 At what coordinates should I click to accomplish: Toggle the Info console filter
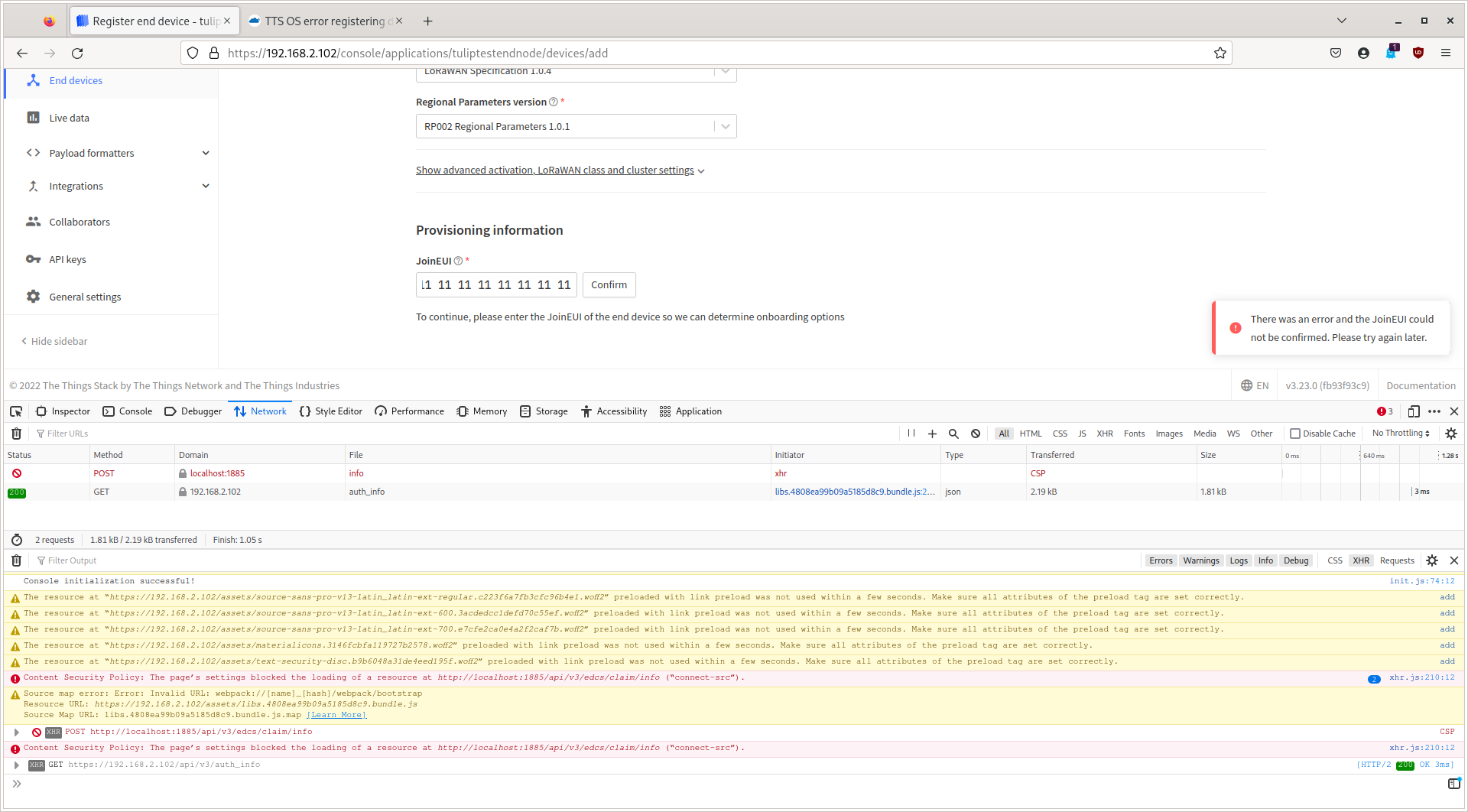[x=1266, y=560]
